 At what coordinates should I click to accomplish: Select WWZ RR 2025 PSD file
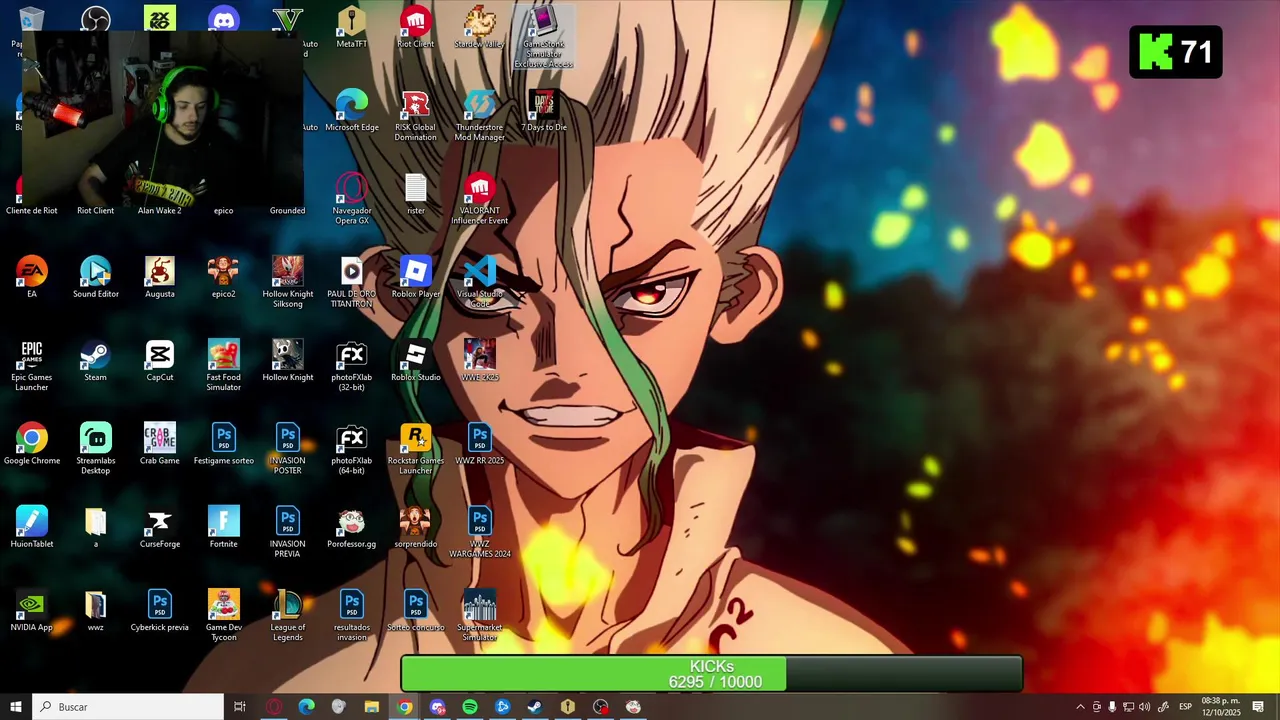[479, 445]
